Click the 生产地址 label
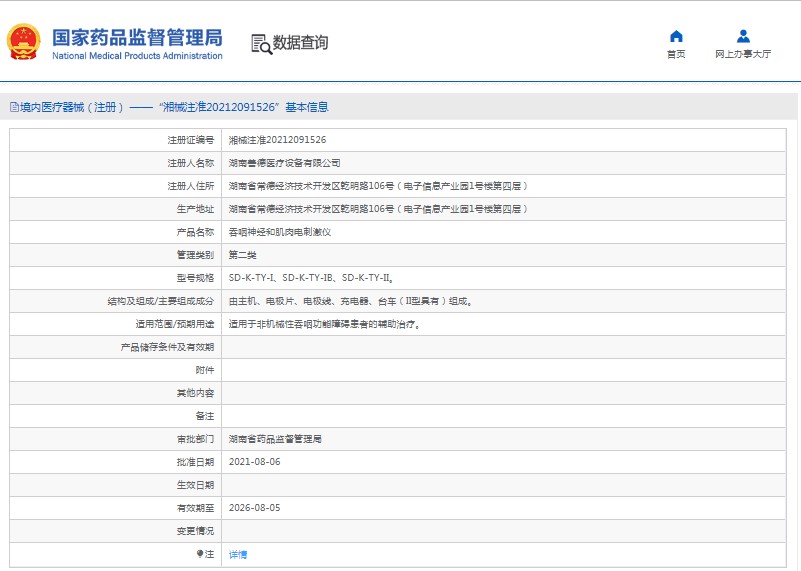Viewport: 801px width, 571px height. click(x=195, y=209)
